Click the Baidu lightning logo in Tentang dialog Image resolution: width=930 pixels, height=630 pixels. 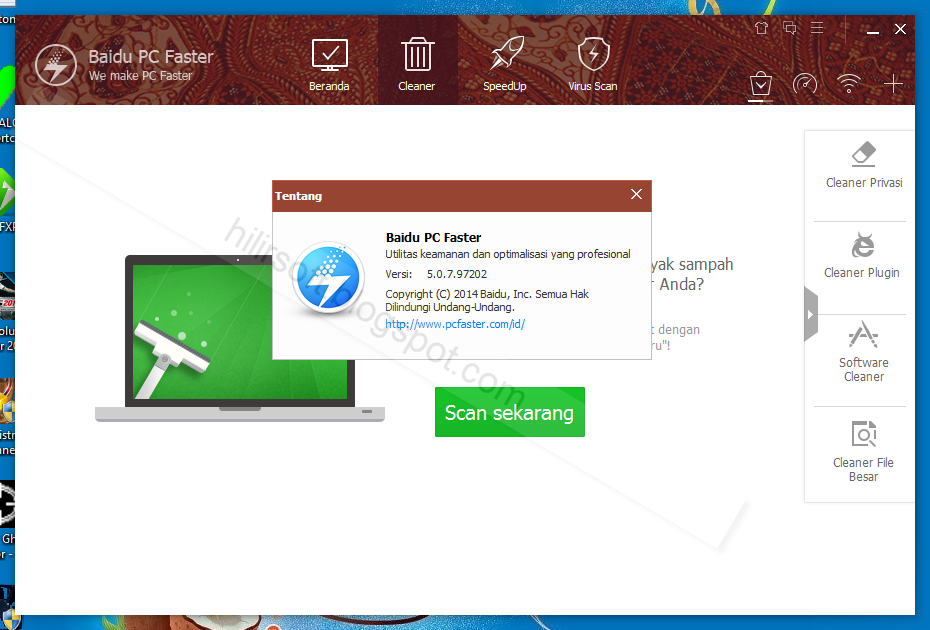(x=328, y=278)
